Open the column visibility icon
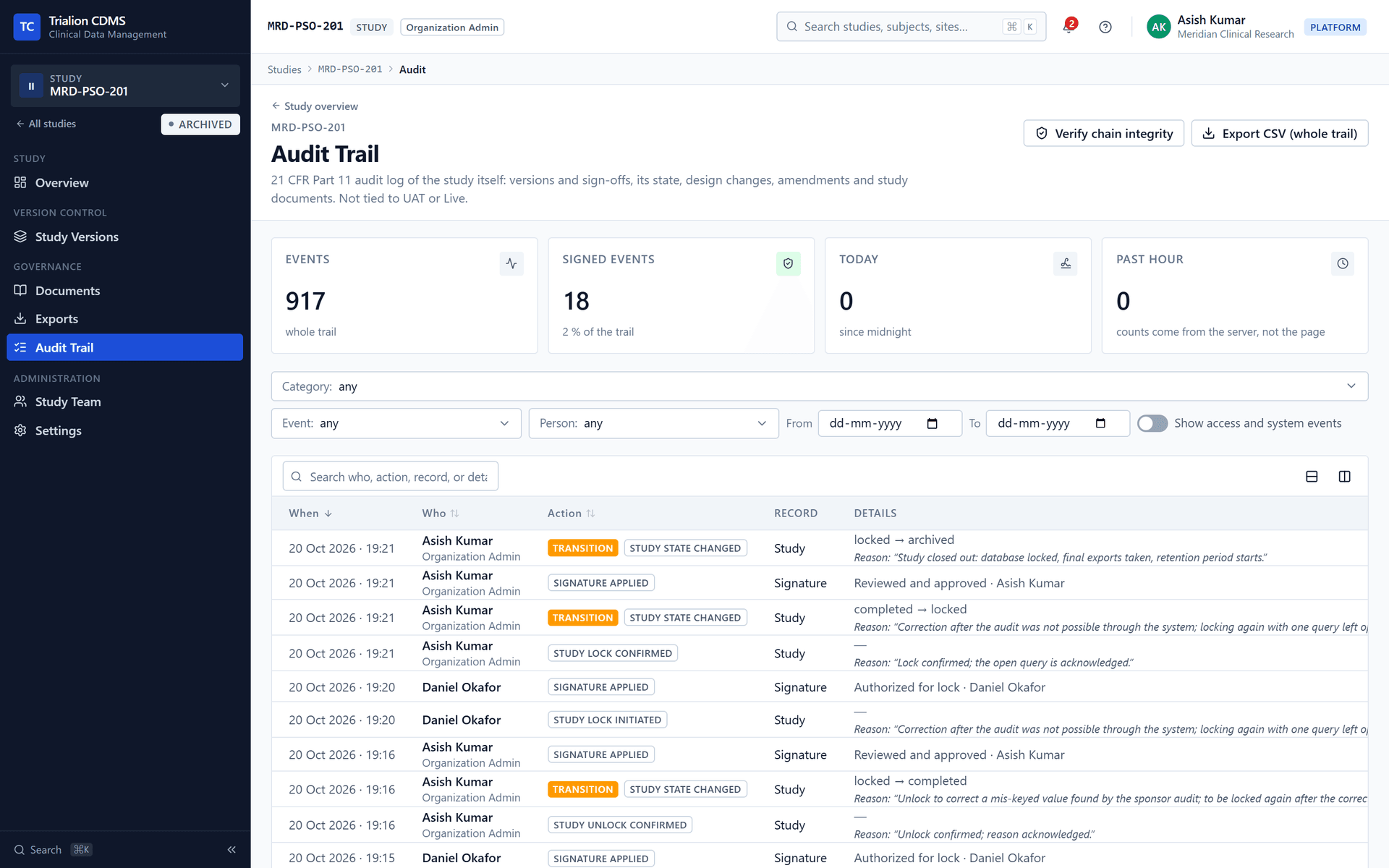This screenshot has width=1389, height=868. [1344, 476]
